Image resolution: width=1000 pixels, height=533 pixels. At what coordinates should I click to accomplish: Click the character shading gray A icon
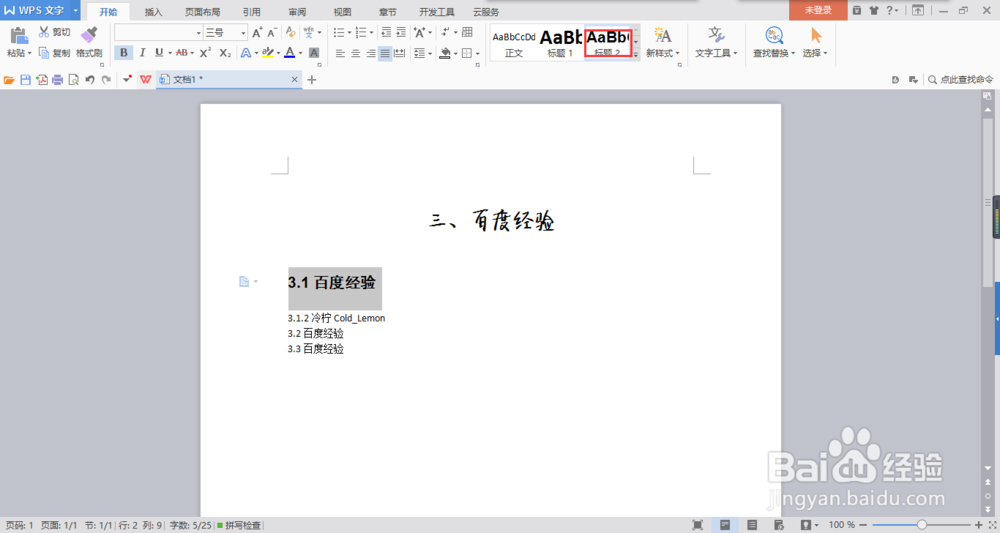[x=314, y=53]
